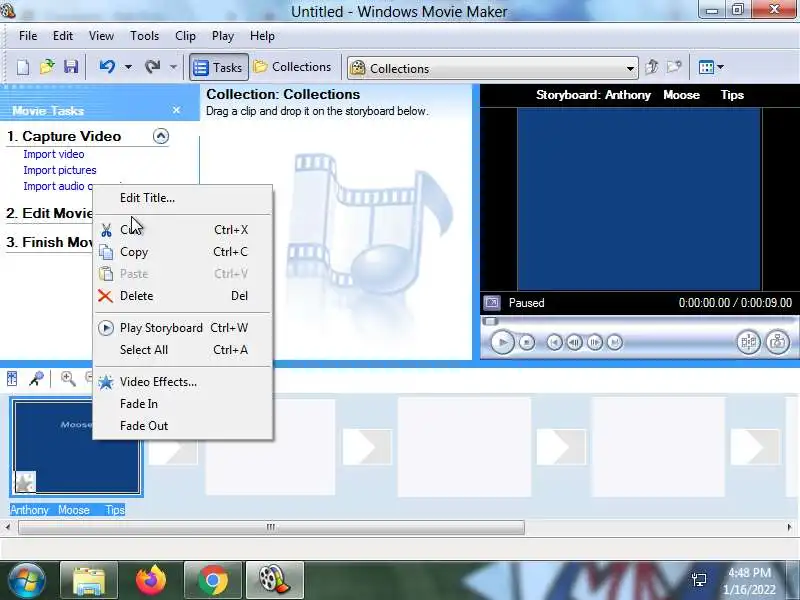Zoom in the timeline with magnifier
Image resolution: width=800 pixels, height=600 pixels.
pos(68,379)
